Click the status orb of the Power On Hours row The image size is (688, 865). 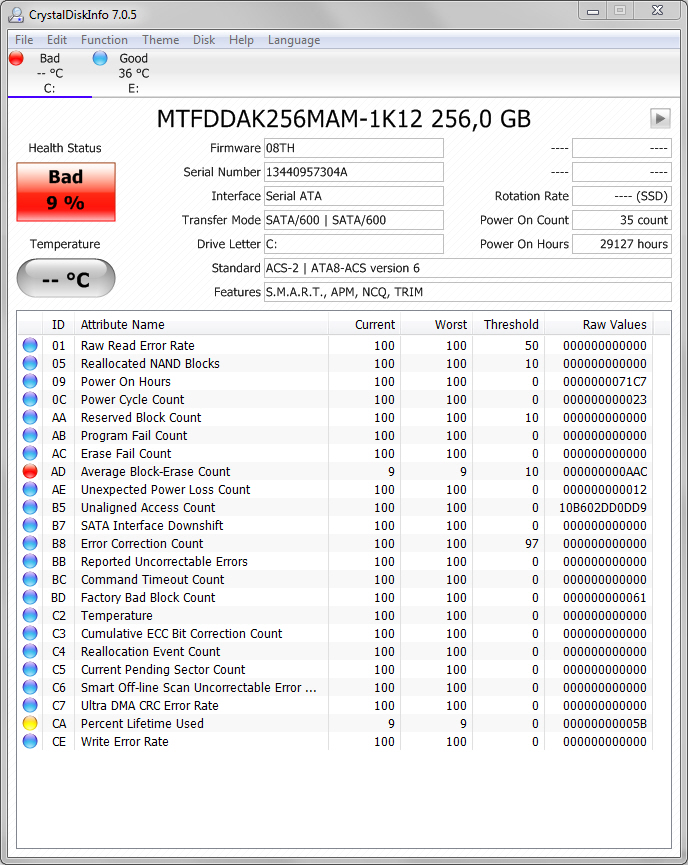point(30,381)
